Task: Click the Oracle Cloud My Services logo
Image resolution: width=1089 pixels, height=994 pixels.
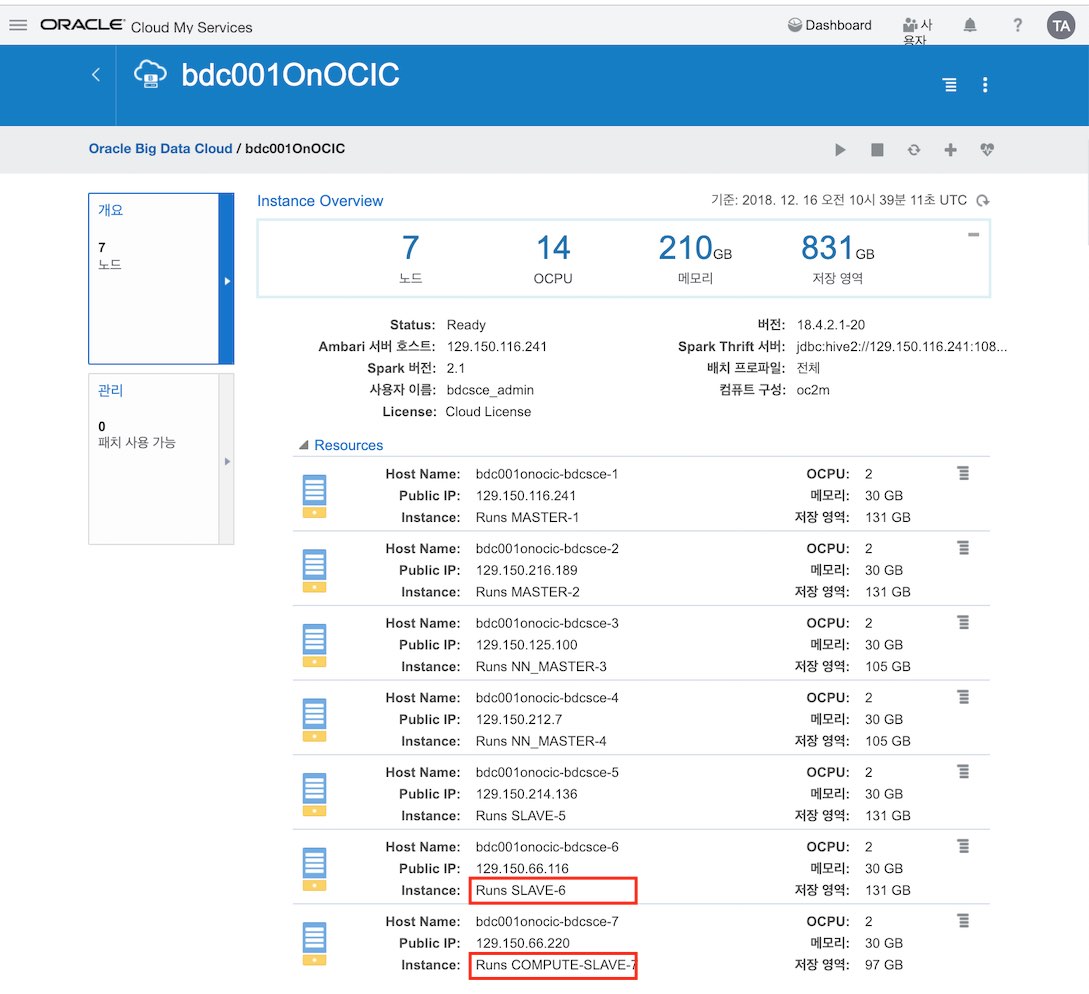Action: (147, 26)
